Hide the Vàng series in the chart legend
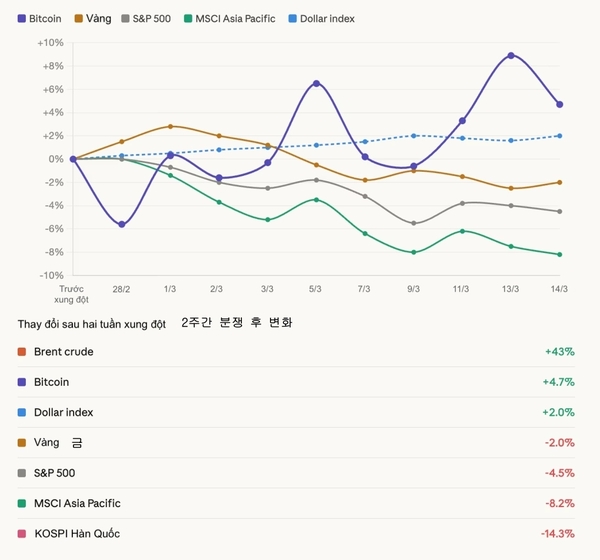Screen dimensions: 600x560 click(93, 19)
